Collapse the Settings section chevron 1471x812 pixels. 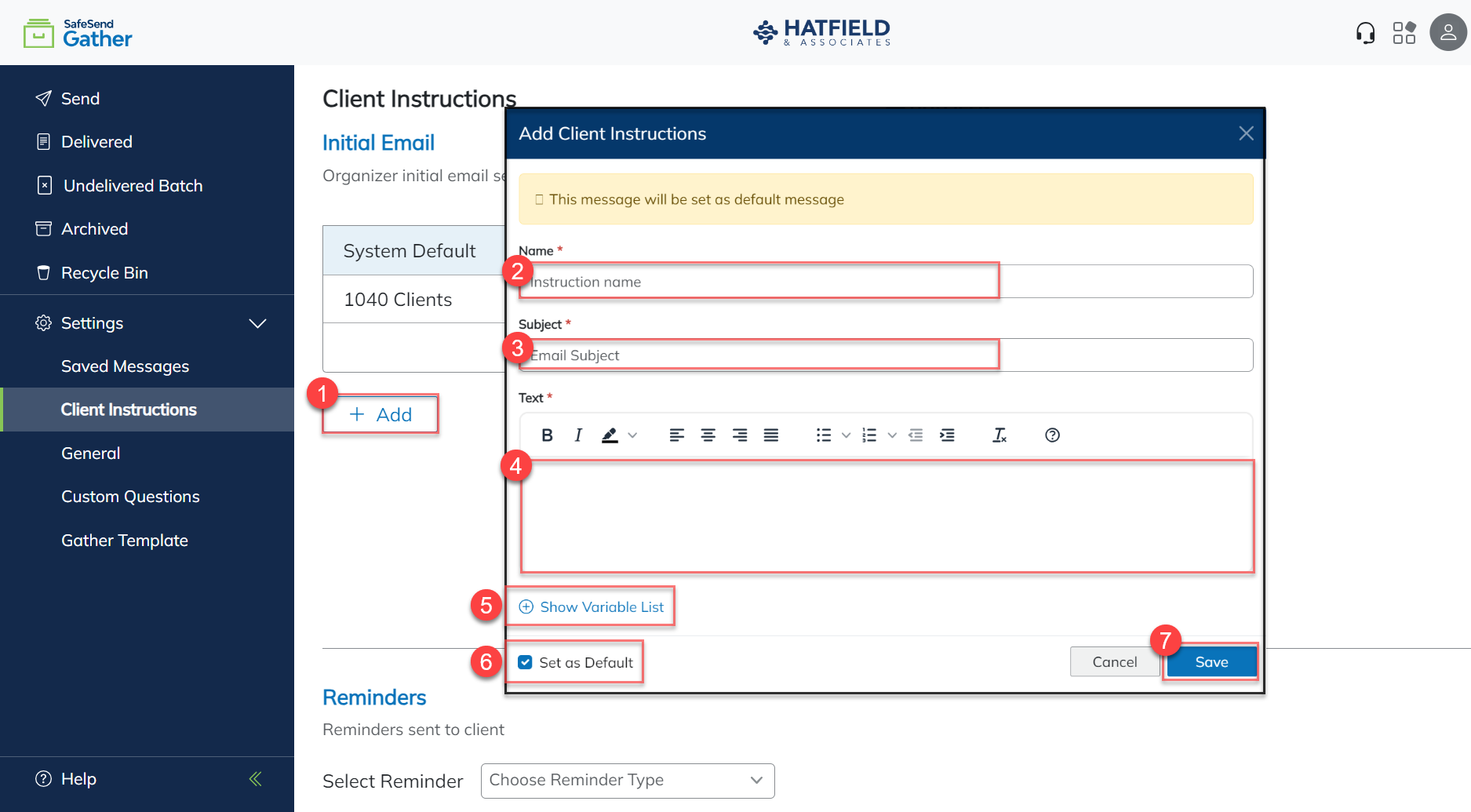tap(258, 322)
